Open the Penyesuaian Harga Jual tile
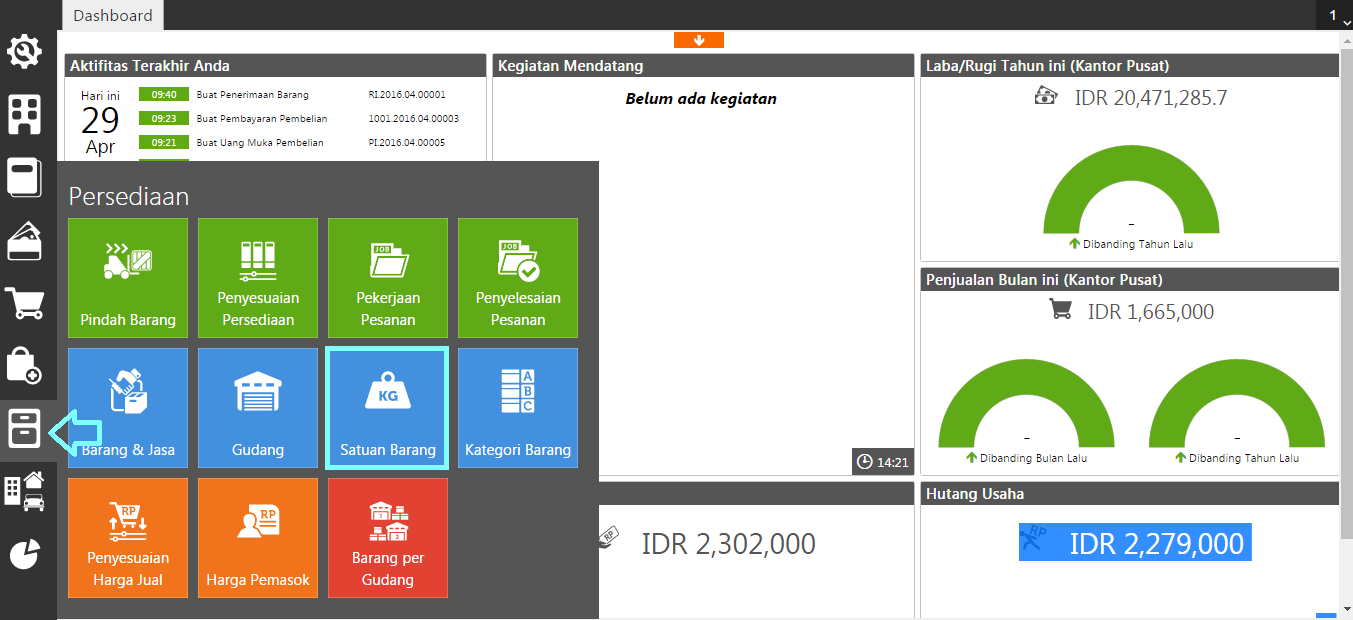1353x620 pixels. click(128, 538)
